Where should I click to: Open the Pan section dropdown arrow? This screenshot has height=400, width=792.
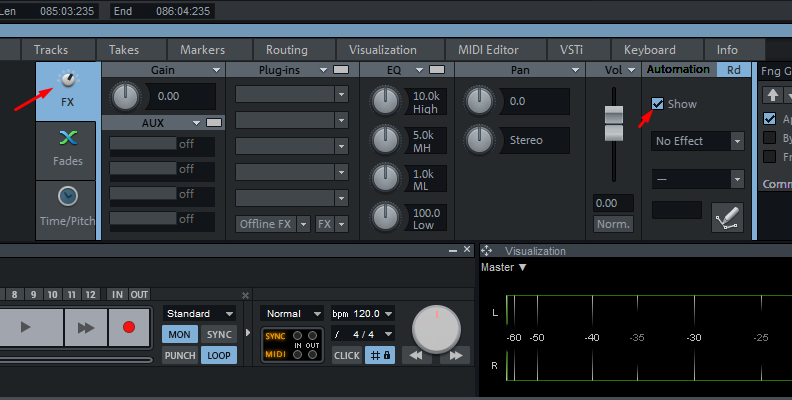(575, 70)
